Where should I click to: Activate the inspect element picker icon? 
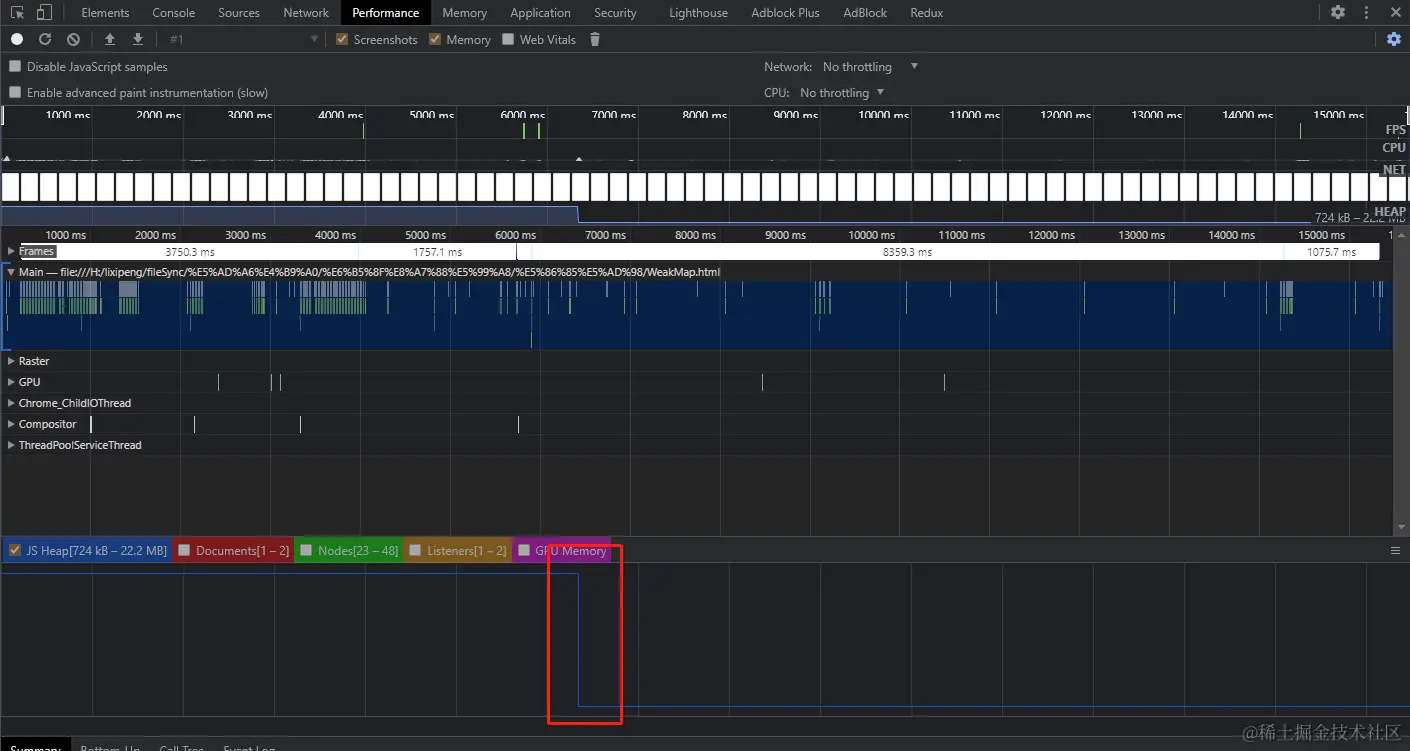click(x=17, y=13)
